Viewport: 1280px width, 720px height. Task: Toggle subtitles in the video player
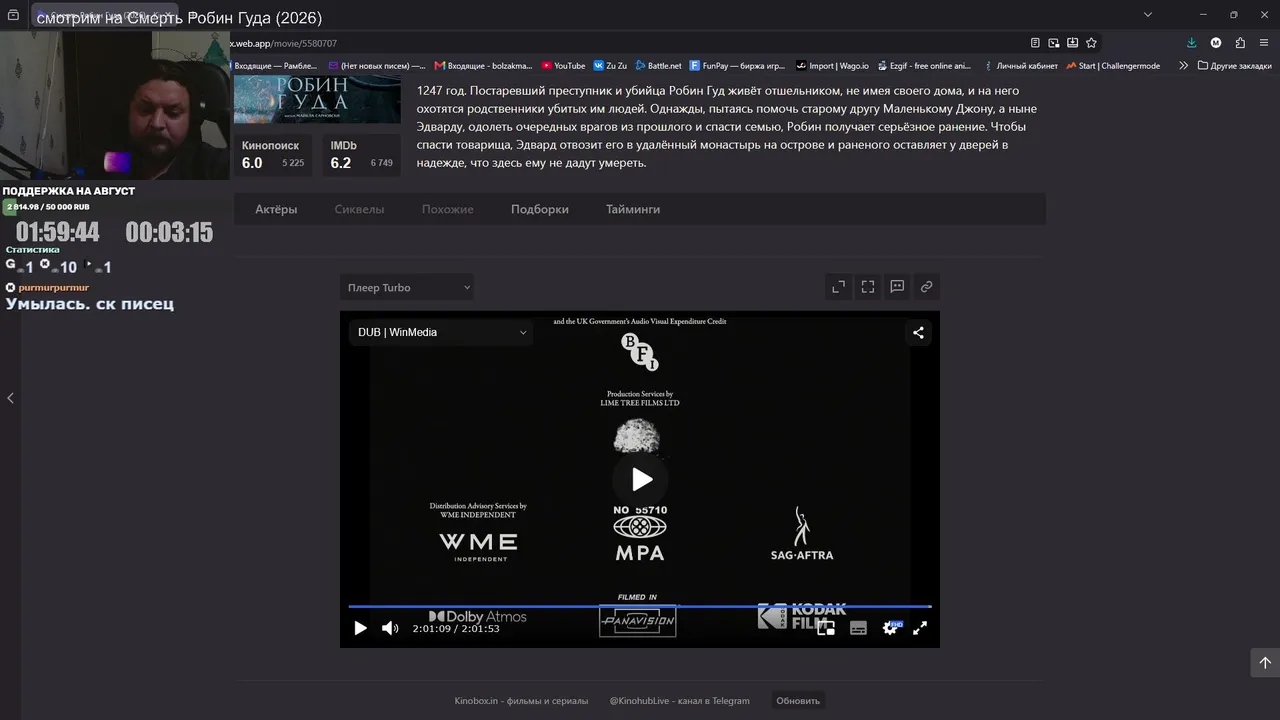tap(858, 628)
